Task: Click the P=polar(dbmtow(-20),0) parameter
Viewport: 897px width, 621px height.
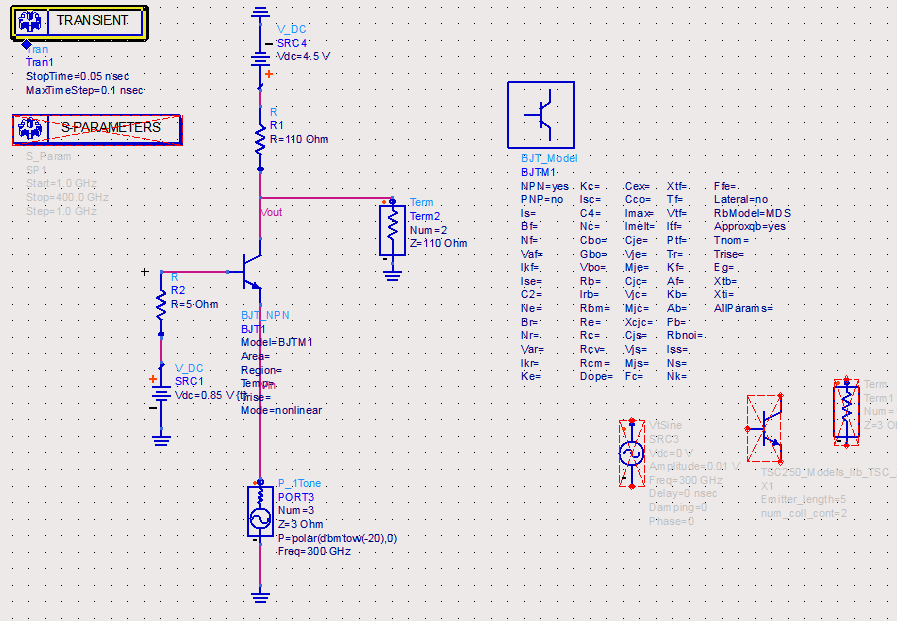Action: click(x=338, y=539)
